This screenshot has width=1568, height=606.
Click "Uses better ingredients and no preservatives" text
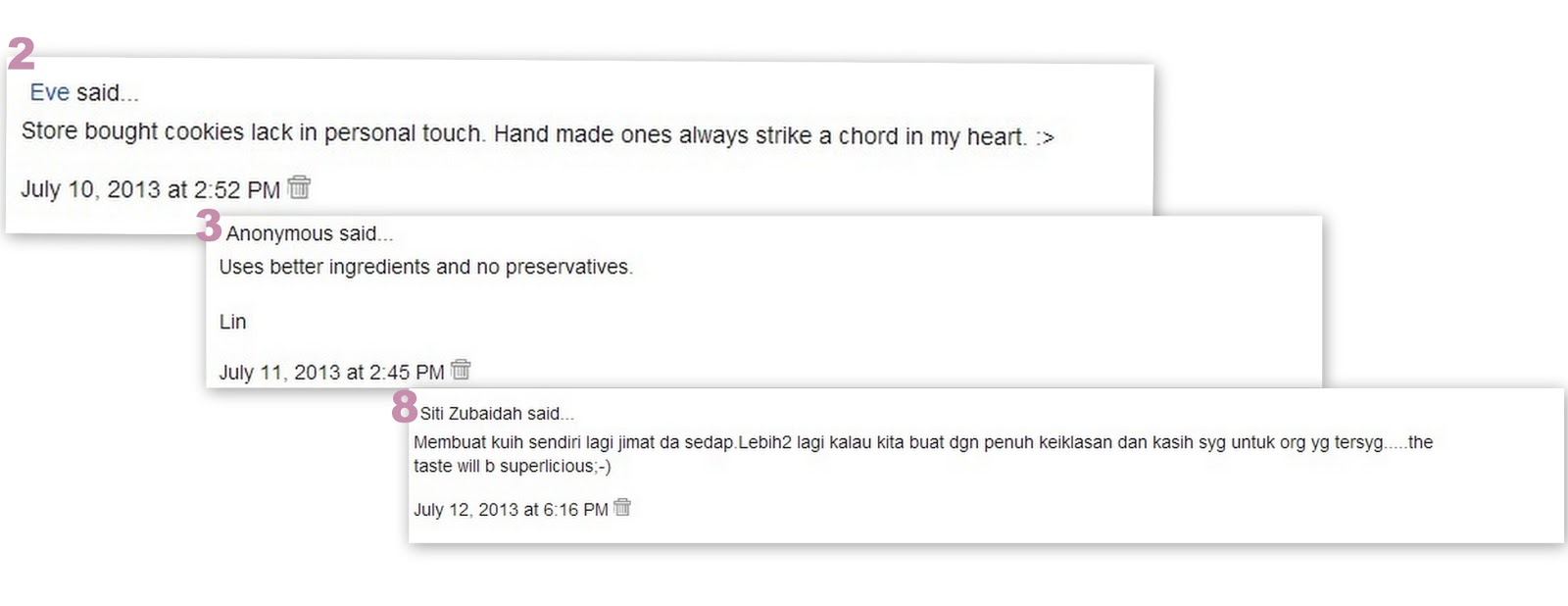pyautogui.click(x=425, y=267)
